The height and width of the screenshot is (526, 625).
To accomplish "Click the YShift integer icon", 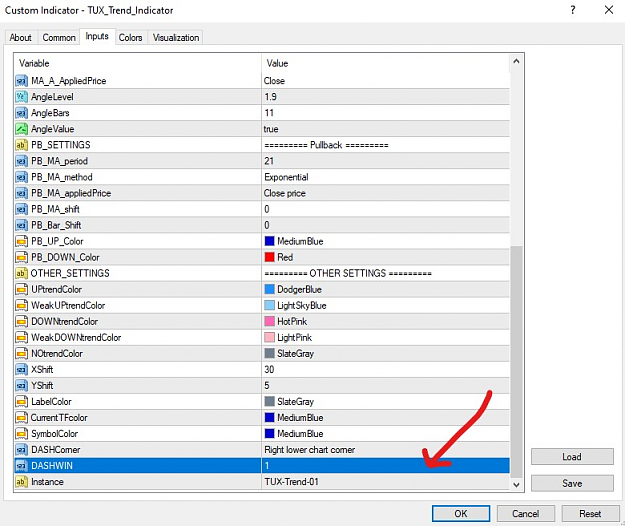I will (x=22, y=385).
